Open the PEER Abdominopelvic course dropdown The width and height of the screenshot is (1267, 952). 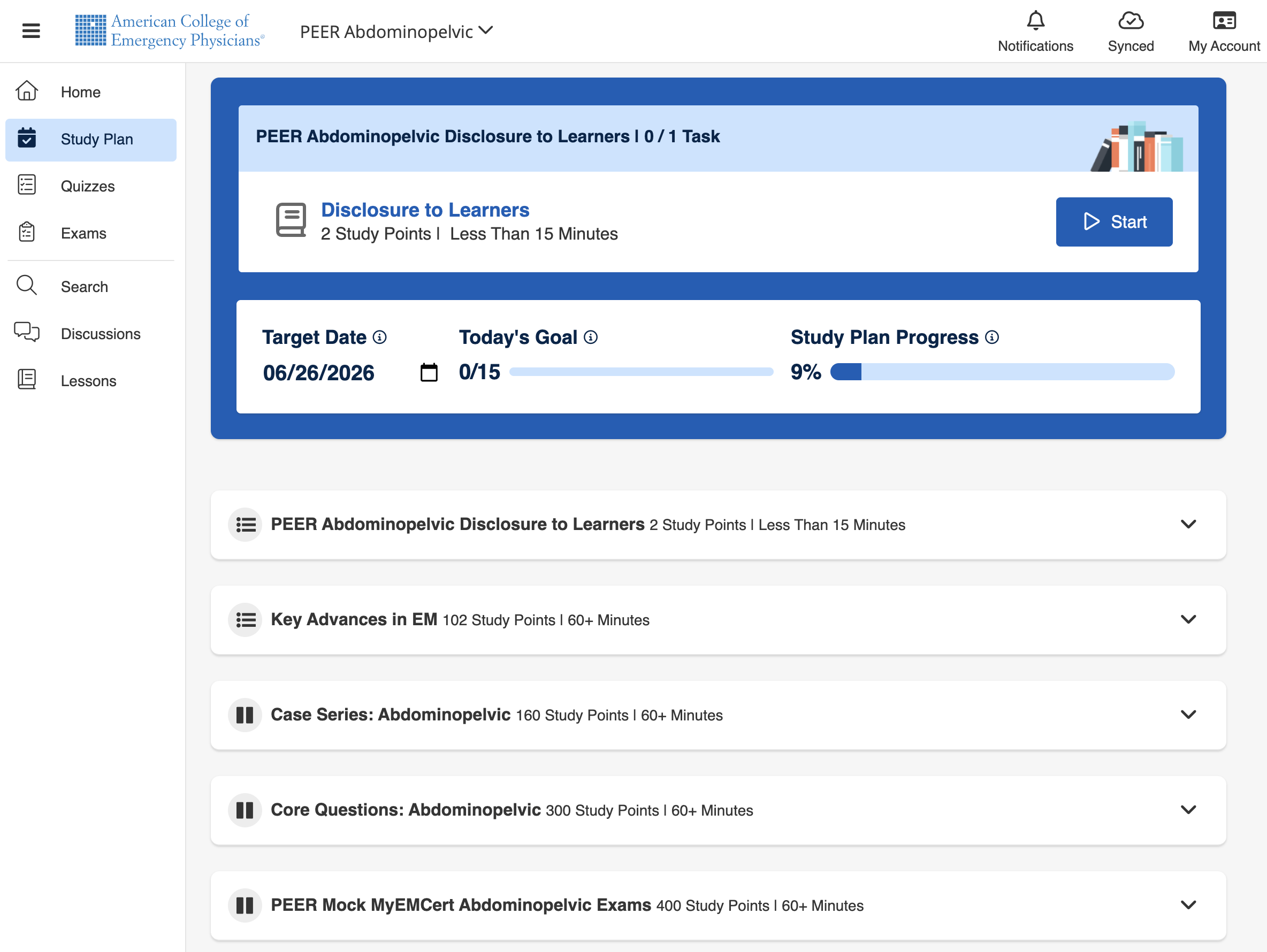[x=396, y=31]
